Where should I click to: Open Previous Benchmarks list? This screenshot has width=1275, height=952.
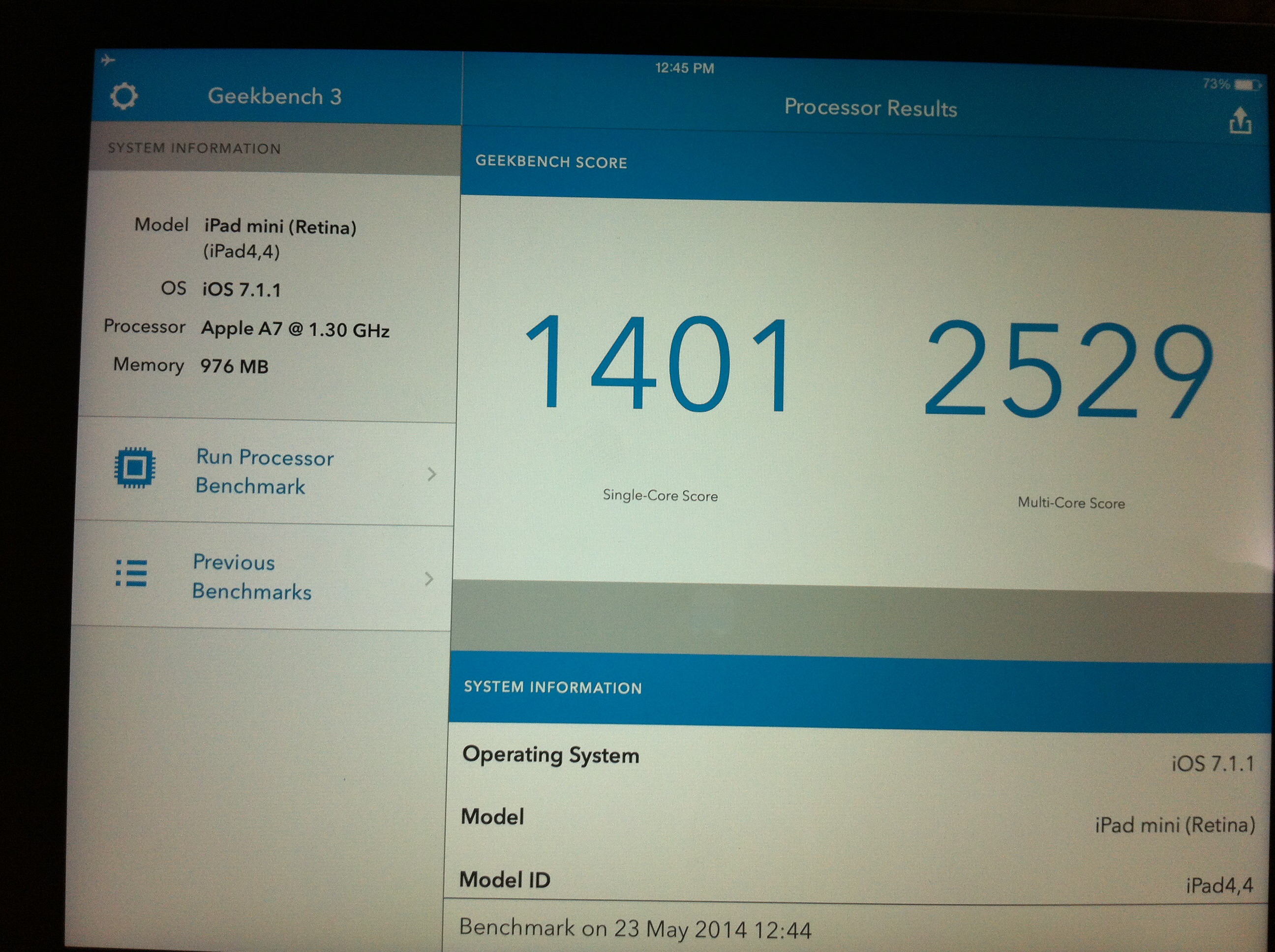(x=262, y=577)
